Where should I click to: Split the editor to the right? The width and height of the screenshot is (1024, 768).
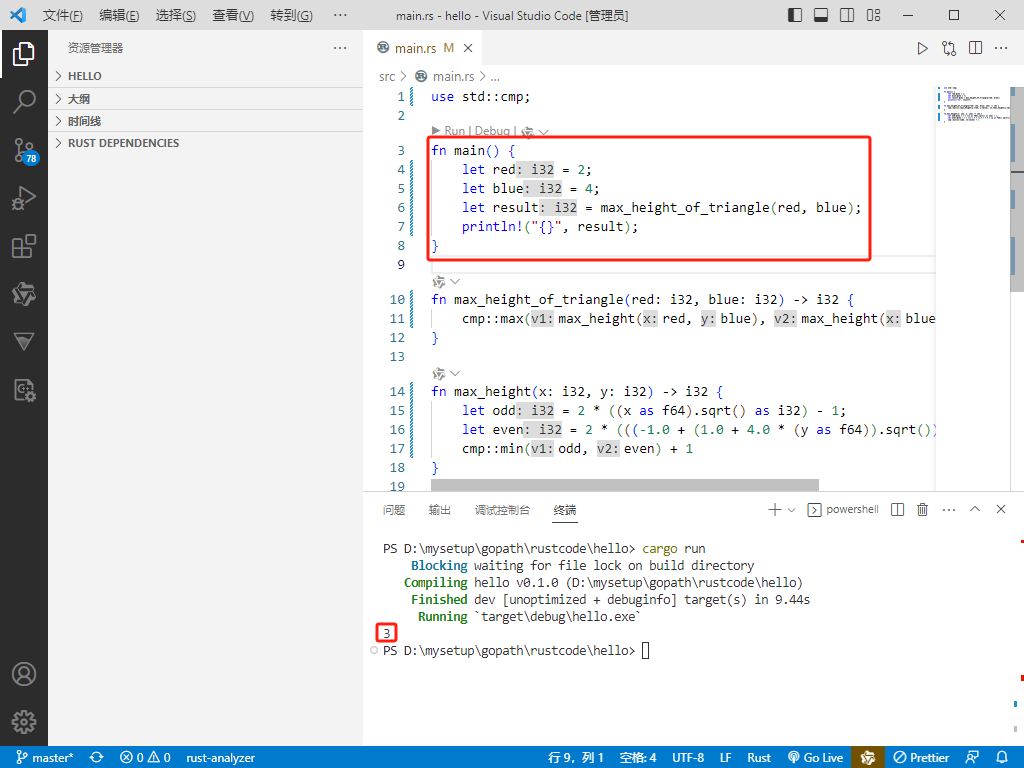click(x=976, y=48)
